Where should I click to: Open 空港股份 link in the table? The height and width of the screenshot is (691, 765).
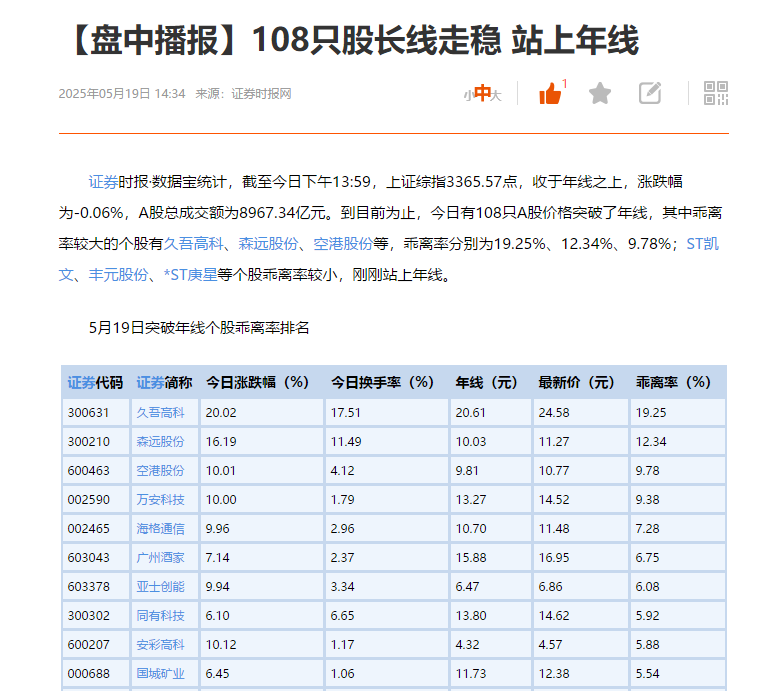pos(161,471)
